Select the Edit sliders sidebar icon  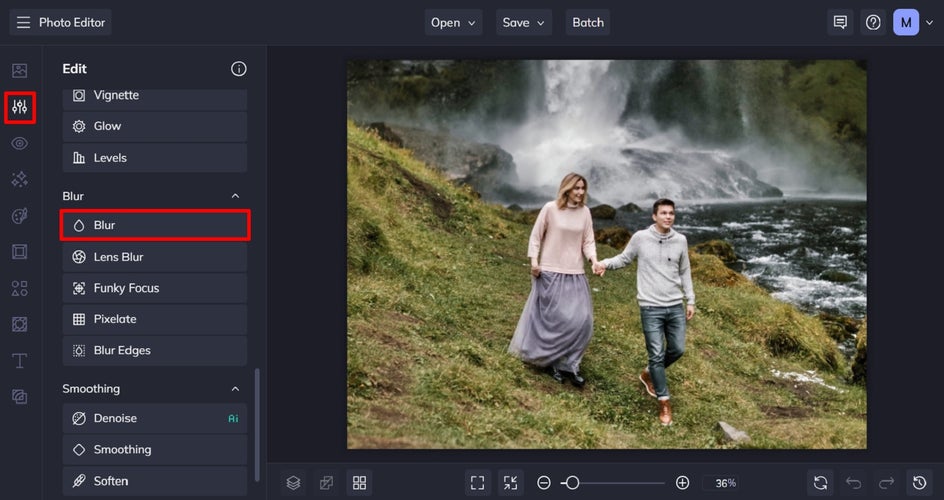(x=19, y=107)
